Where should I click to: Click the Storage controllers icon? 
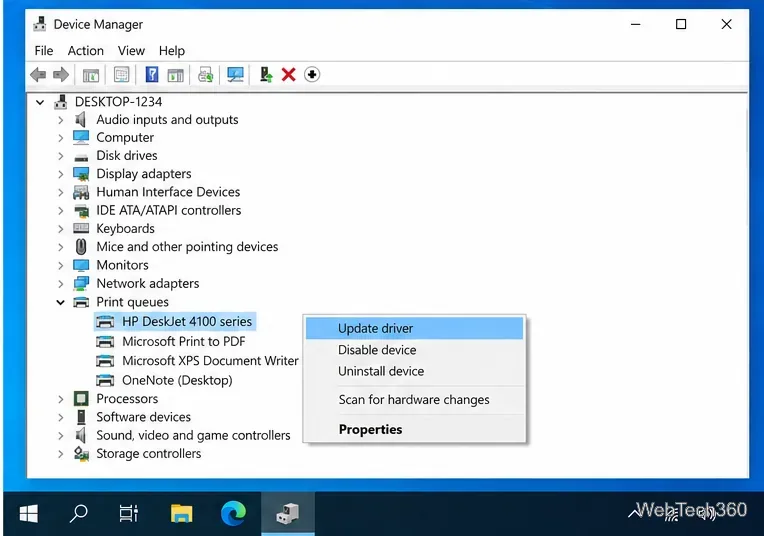pos(81,454)
